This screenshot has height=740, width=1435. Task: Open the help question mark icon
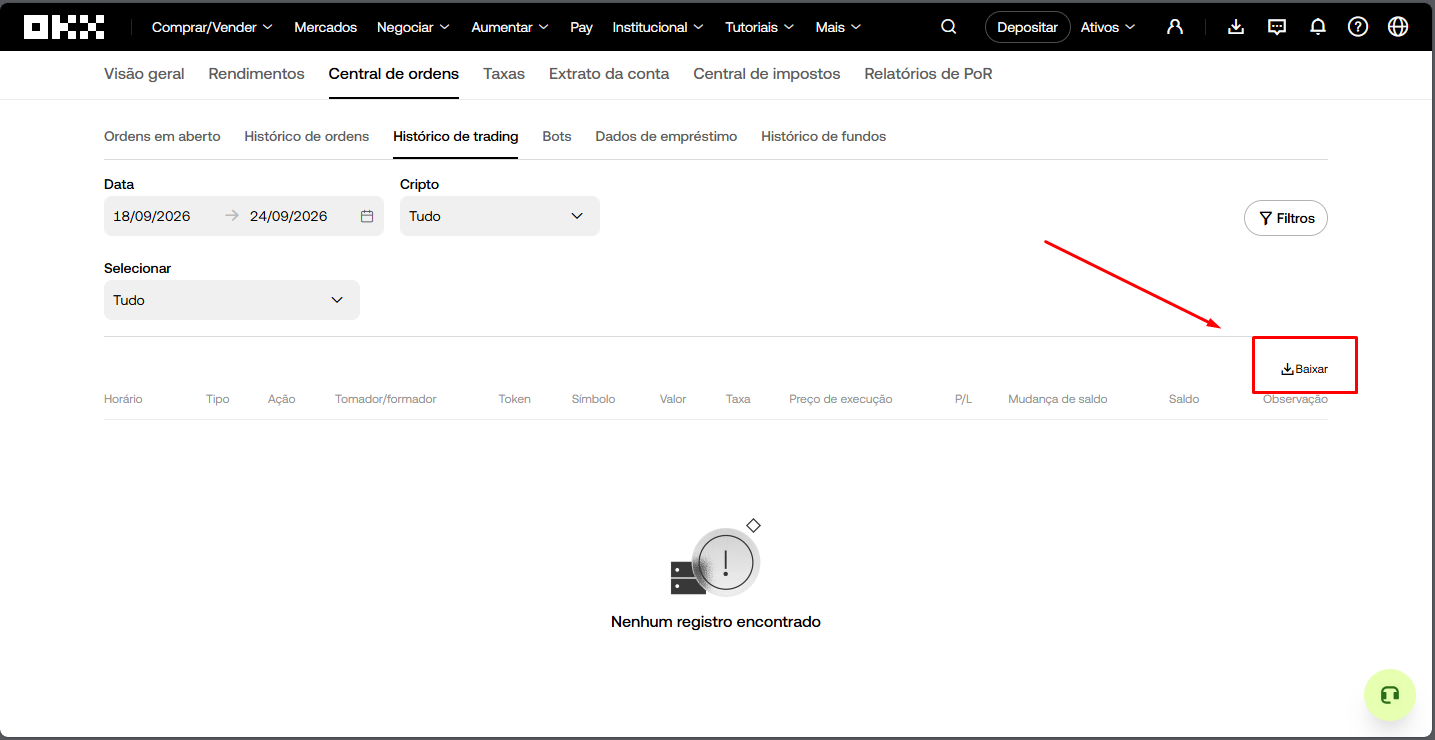pos(1358,27)
